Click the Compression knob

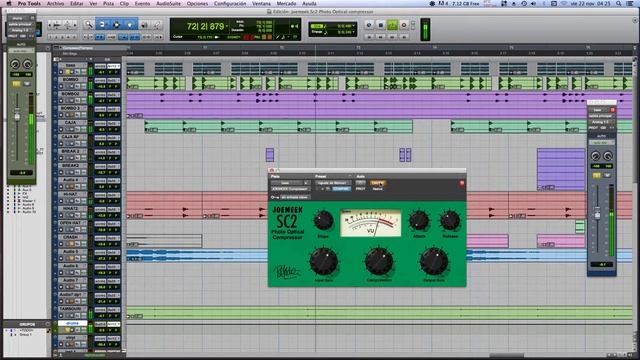379,262
